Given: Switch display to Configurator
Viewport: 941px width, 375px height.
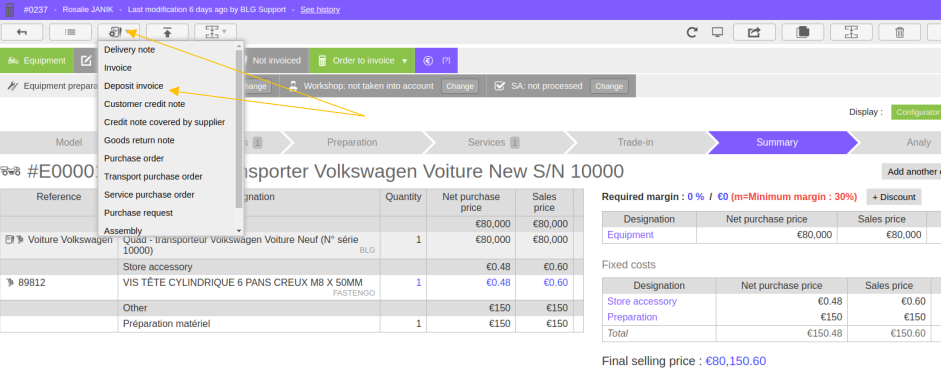Looking at the screenshot, I should pyautogui.click(x=916, y=112).
